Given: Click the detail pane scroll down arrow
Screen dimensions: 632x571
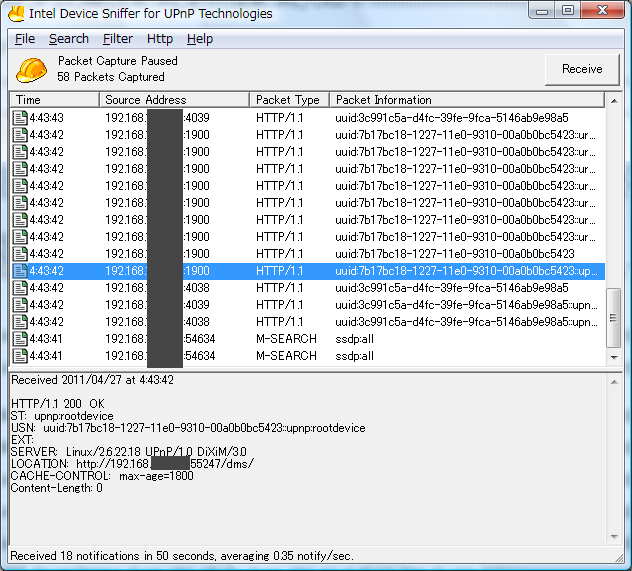Looking at the screenshot, I should pyautogui.click(x=614, y=537).
